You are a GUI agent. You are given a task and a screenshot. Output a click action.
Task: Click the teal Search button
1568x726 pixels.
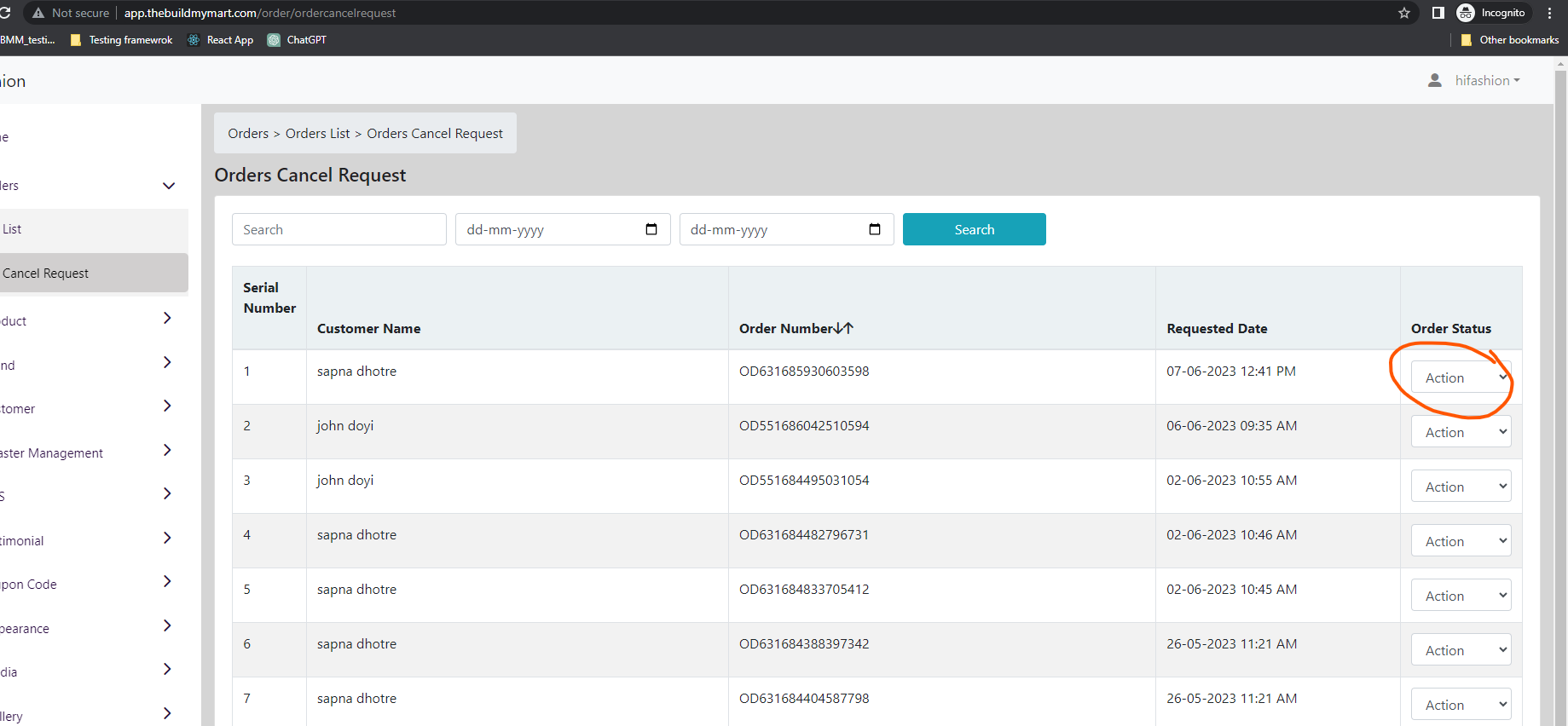tap(974, 229)
